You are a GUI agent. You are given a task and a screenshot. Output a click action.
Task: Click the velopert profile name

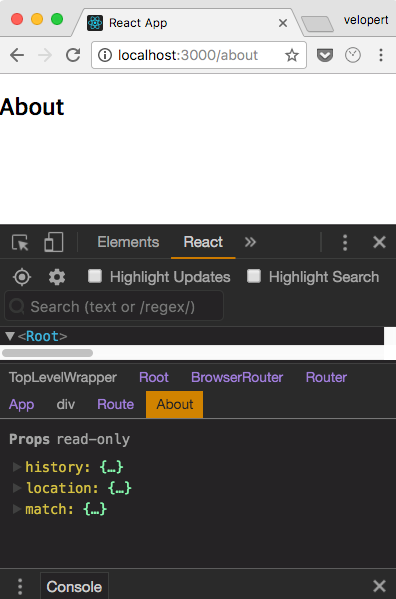[365, 20]
